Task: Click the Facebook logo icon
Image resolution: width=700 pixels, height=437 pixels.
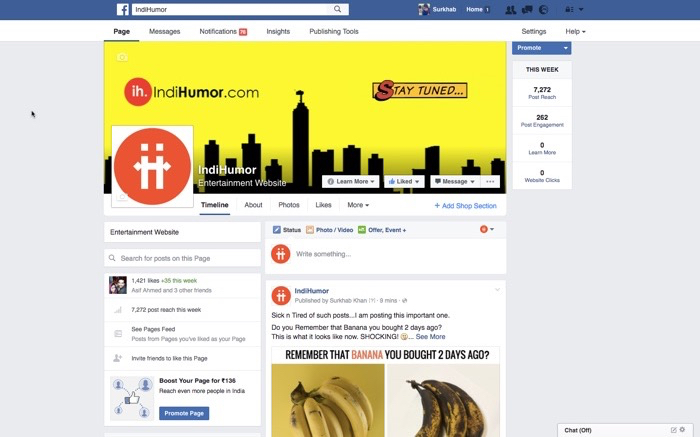Action: 123,9
